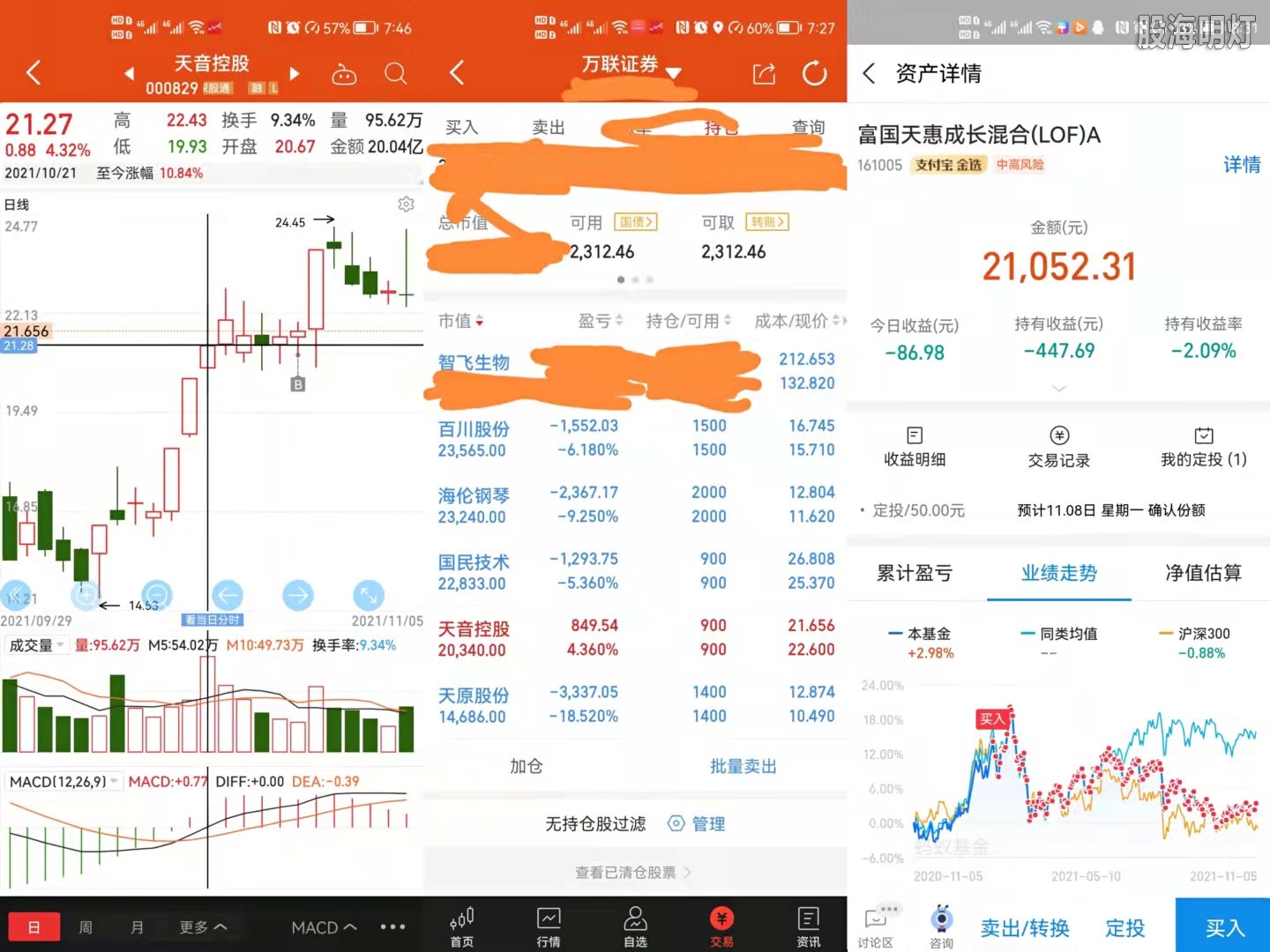Viewport: 1270px width, 952px height.
Task: Switch to 买入 tab
Action: [x=461, y=128]
